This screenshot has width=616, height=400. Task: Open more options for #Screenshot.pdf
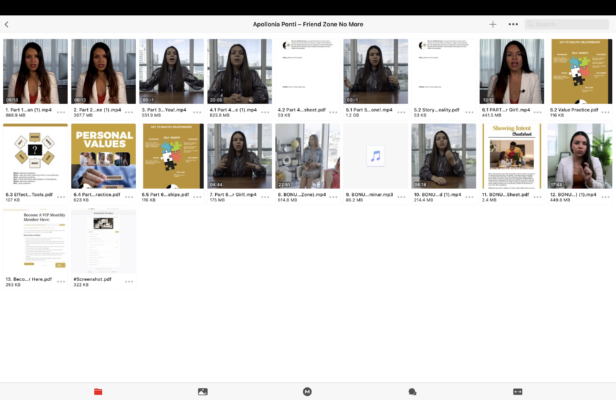(x=129, y=282)
